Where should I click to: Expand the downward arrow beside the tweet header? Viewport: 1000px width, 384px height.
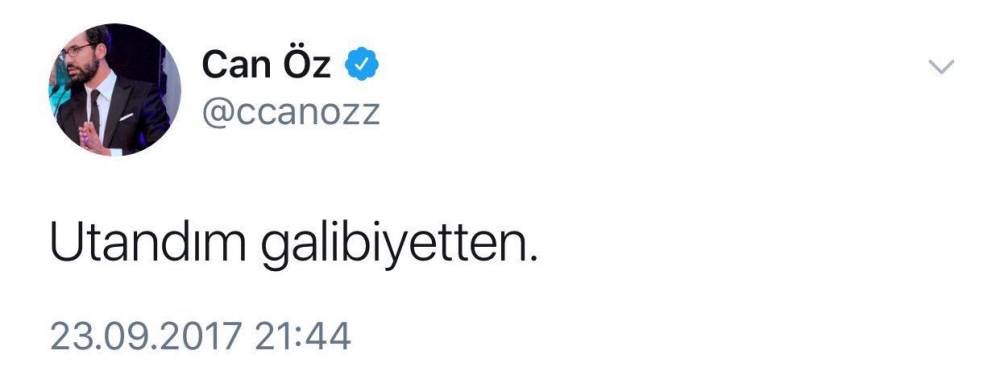[x=941, y=66]
